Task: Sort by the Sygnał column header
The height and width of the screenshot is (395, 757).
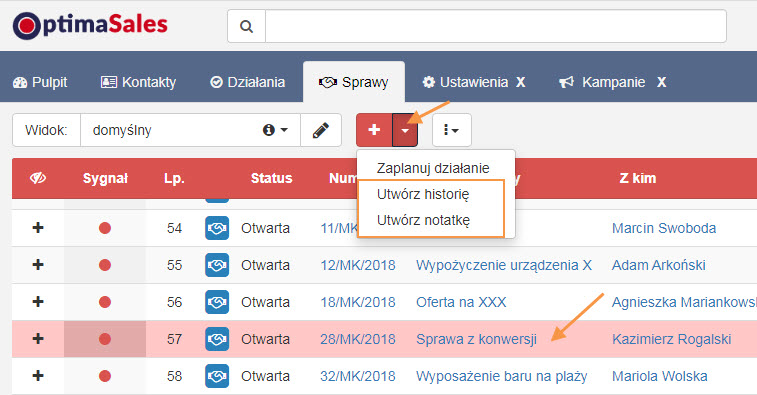Action: (x=105, y=178)
